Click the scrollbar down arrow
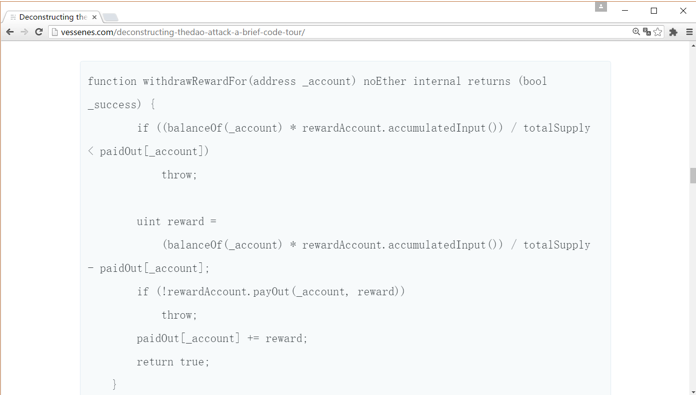 [x=693, y=391]
